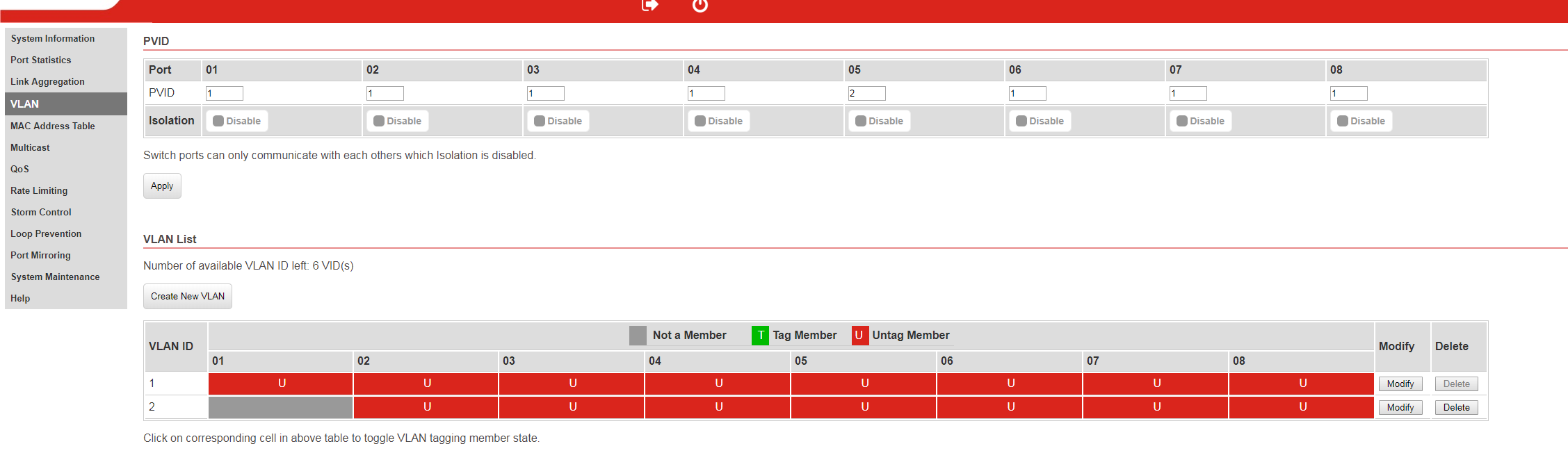Toggle VLAN 2 port 07 membership cell
Image resolution: width=1568 pixels, height=453 pixels.
(x=1156, y=407)
